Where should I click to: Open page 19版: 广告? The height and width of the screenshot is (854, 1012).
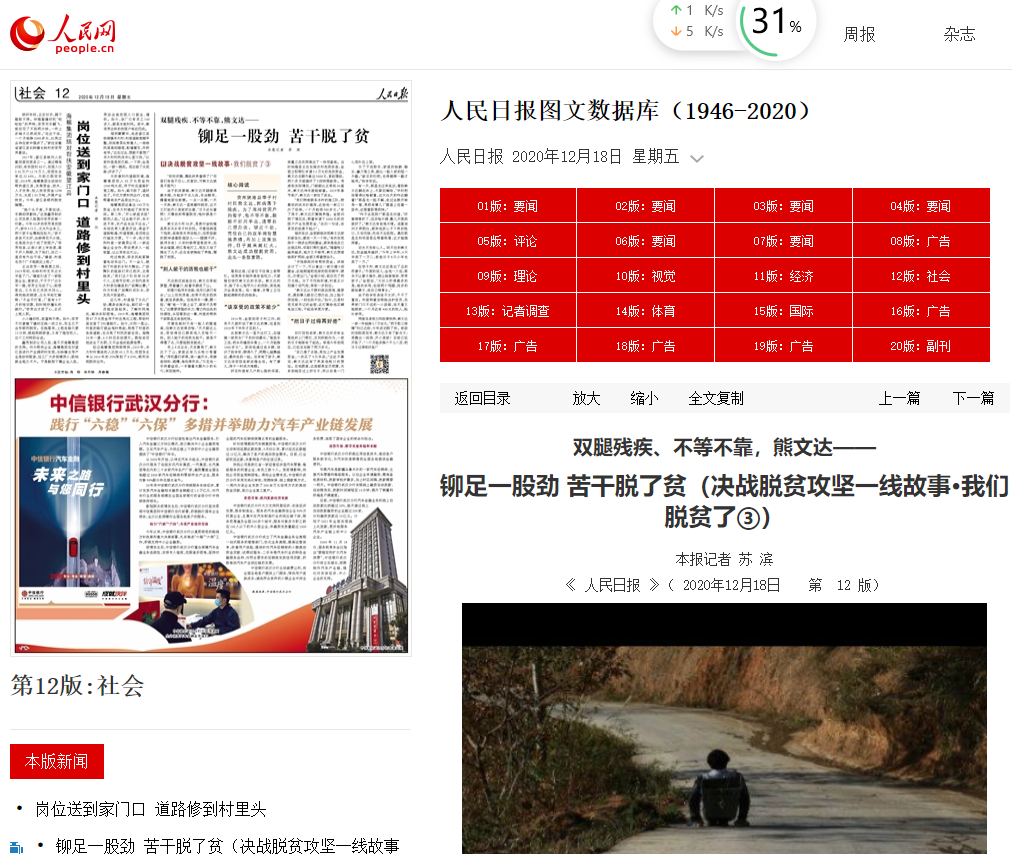click(784, 345)
